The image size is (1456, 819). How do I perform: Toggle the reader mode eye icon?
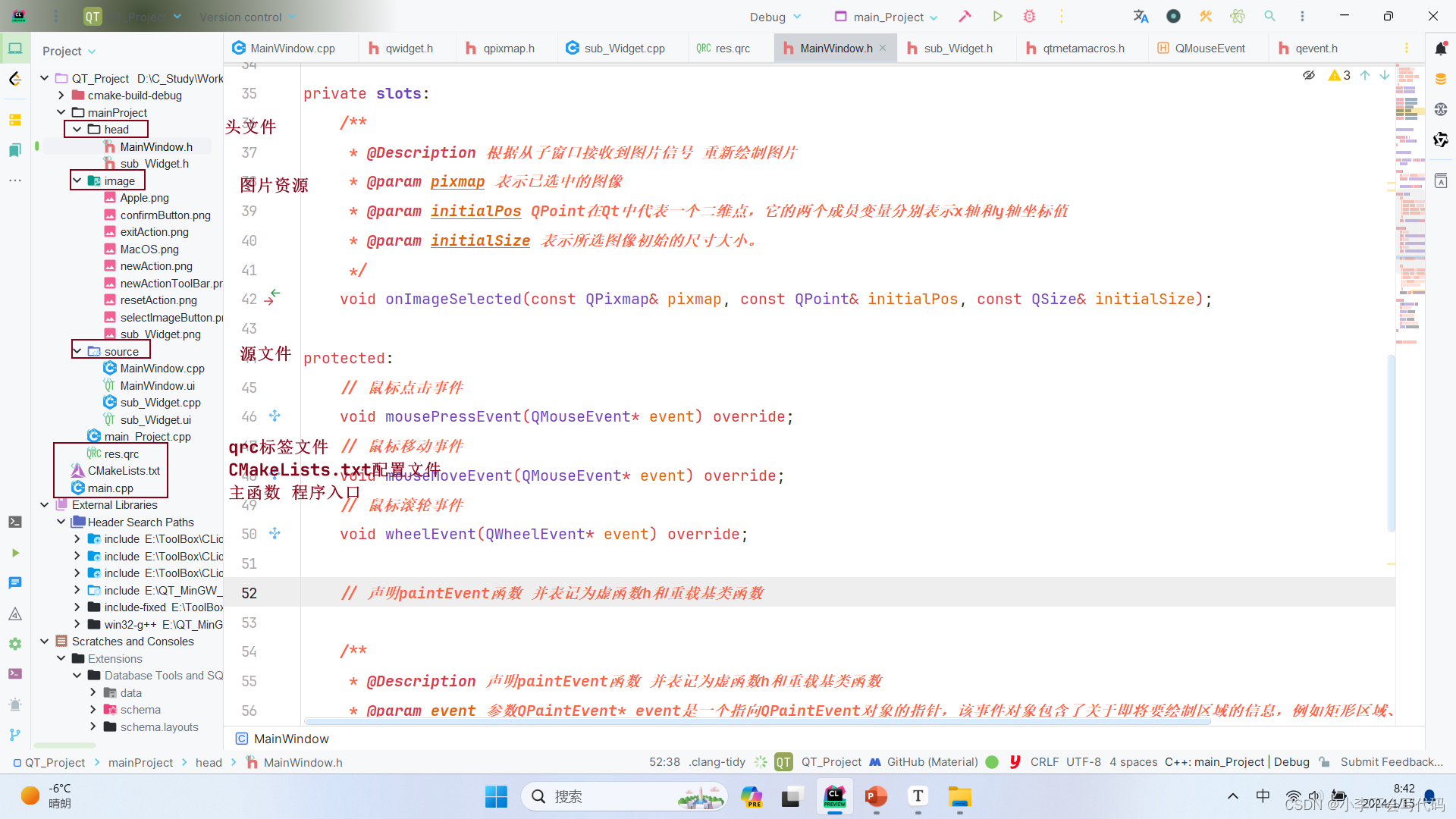pos(1309,75)
